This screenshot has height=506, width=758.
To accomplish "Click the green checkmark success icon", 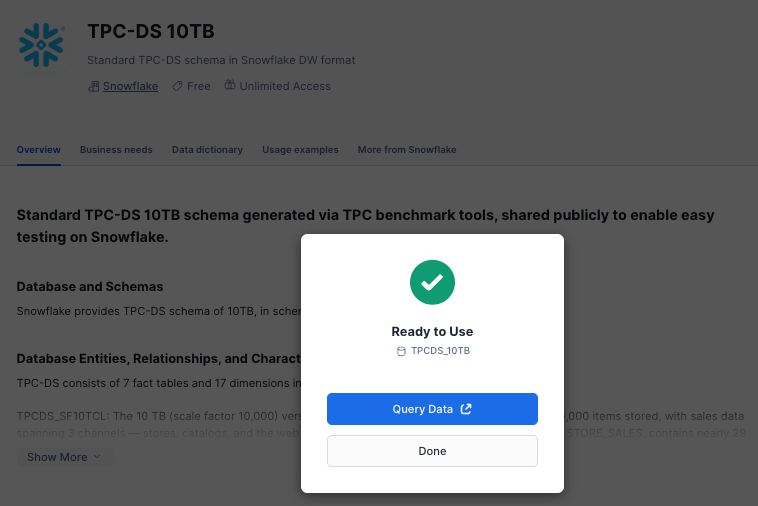I will click(432, 282).
